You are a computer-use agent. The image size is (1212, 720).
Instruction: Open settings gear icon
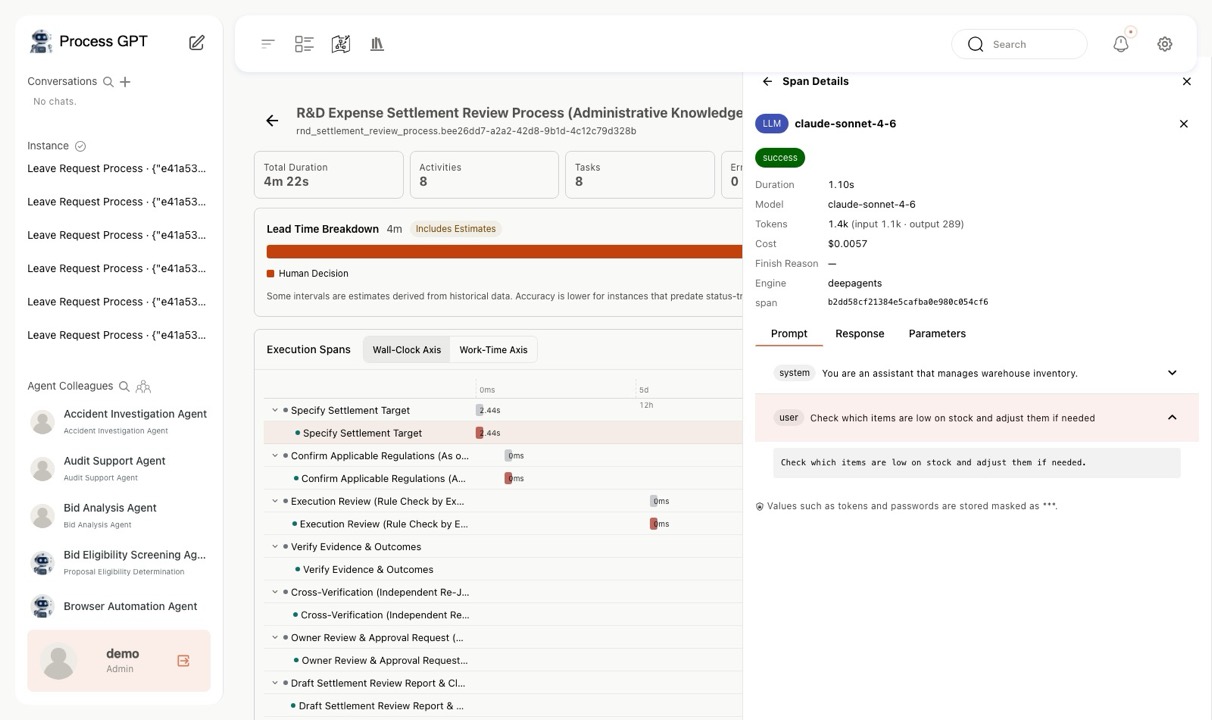pos(1165,44)
